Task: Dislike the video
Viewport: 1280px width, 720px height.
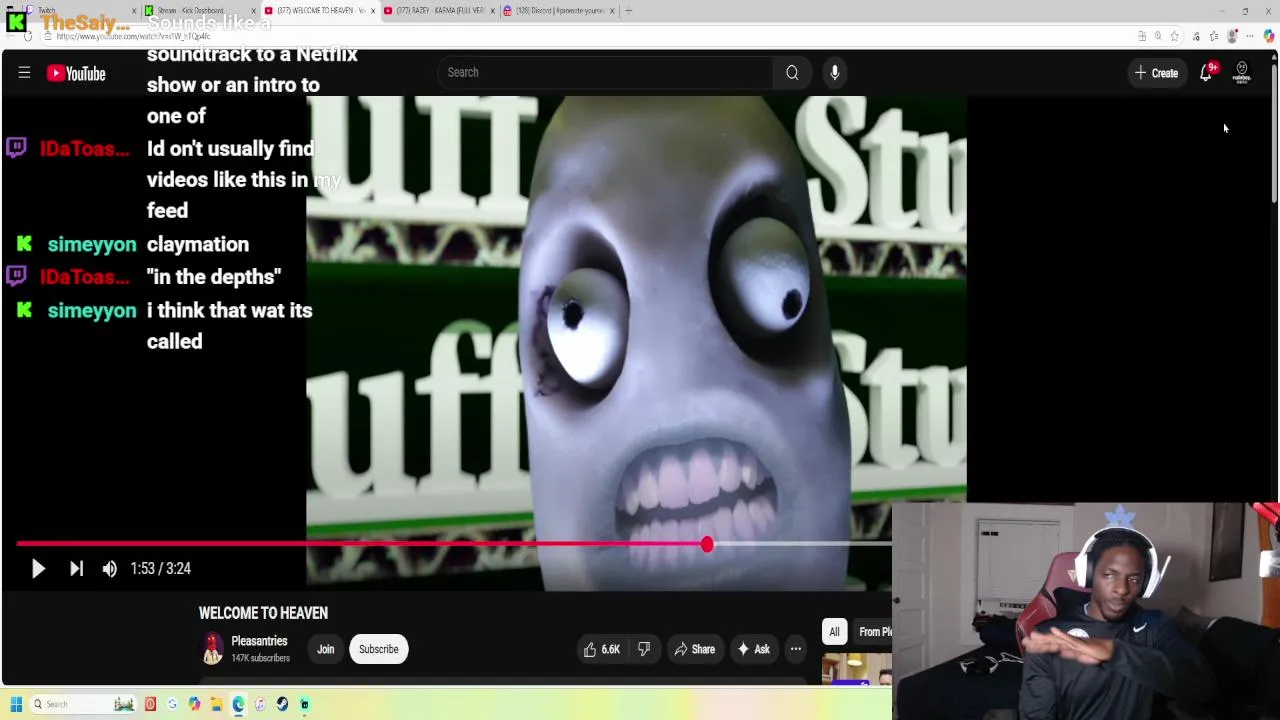Action: (644, 649)
